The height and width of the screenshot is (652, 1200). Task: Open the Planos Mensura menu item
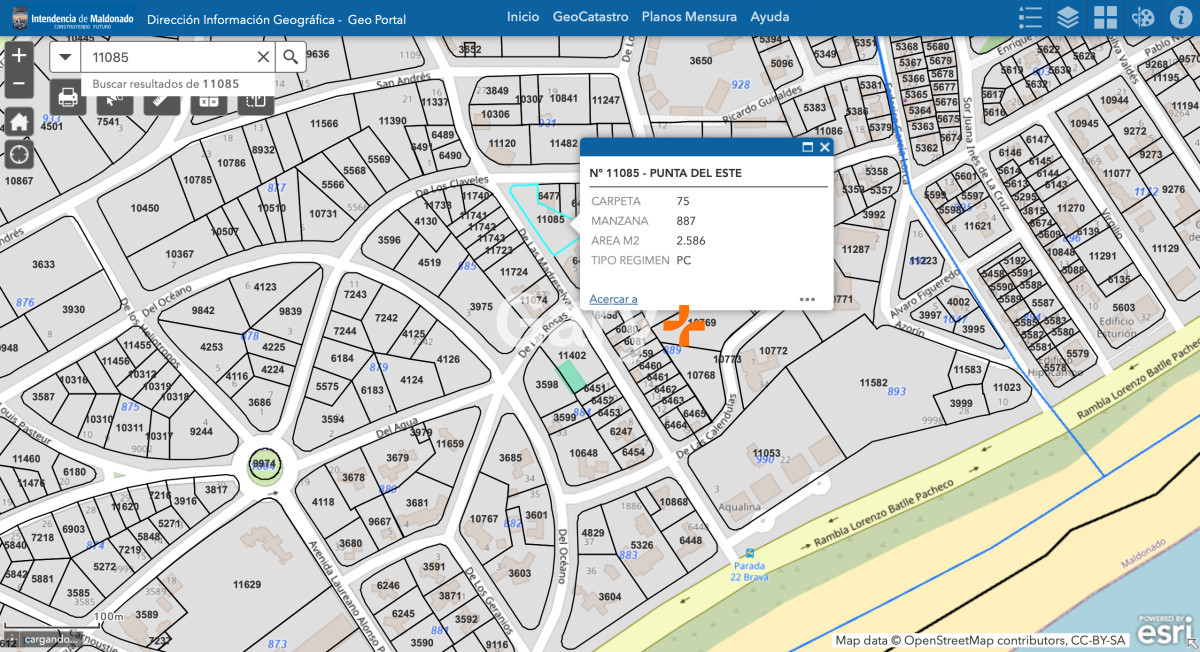pyautogui.click(x=689, y=17)
